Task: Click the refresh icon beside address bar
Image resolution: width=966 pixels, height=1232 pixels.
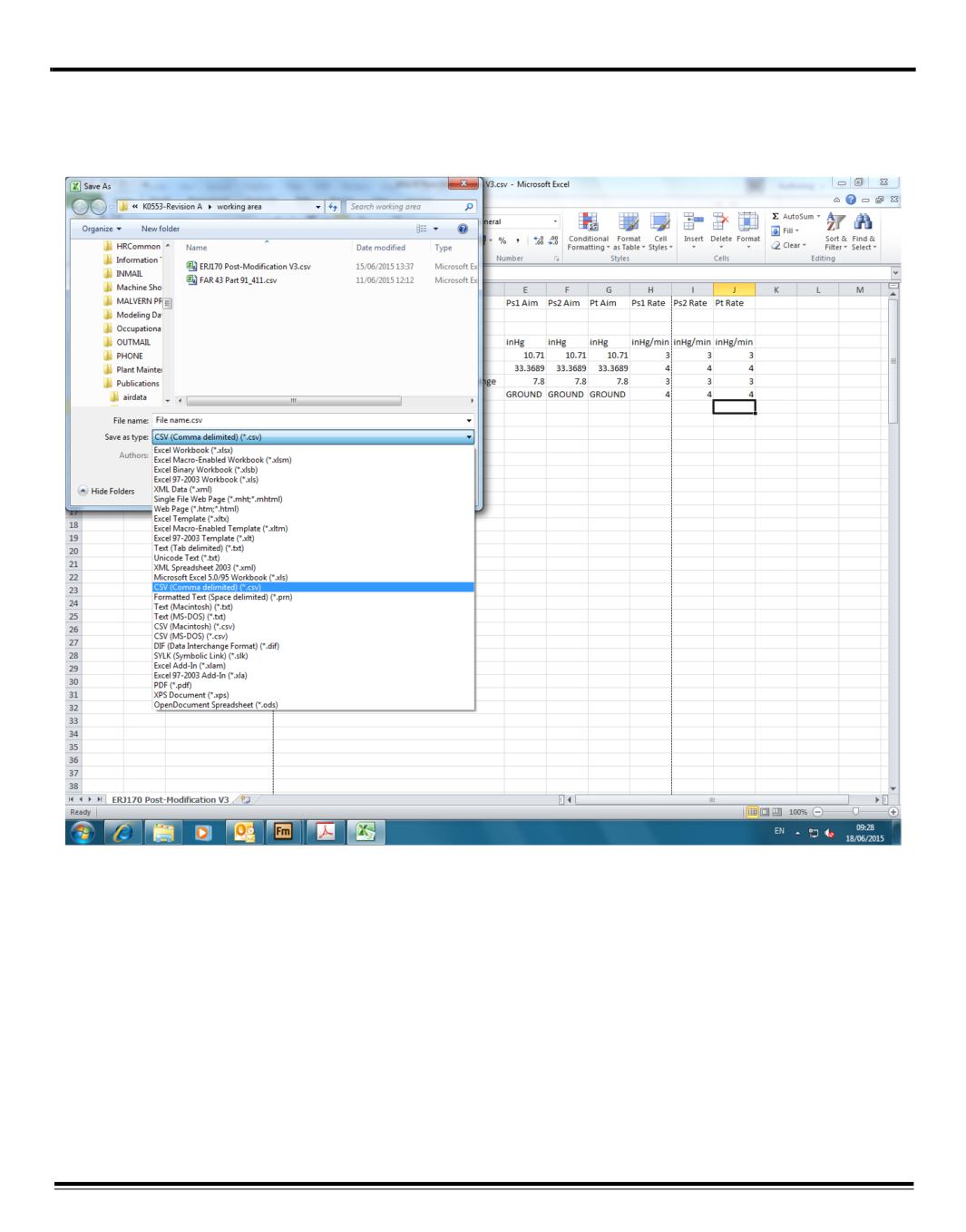Action: coord(333,207)
